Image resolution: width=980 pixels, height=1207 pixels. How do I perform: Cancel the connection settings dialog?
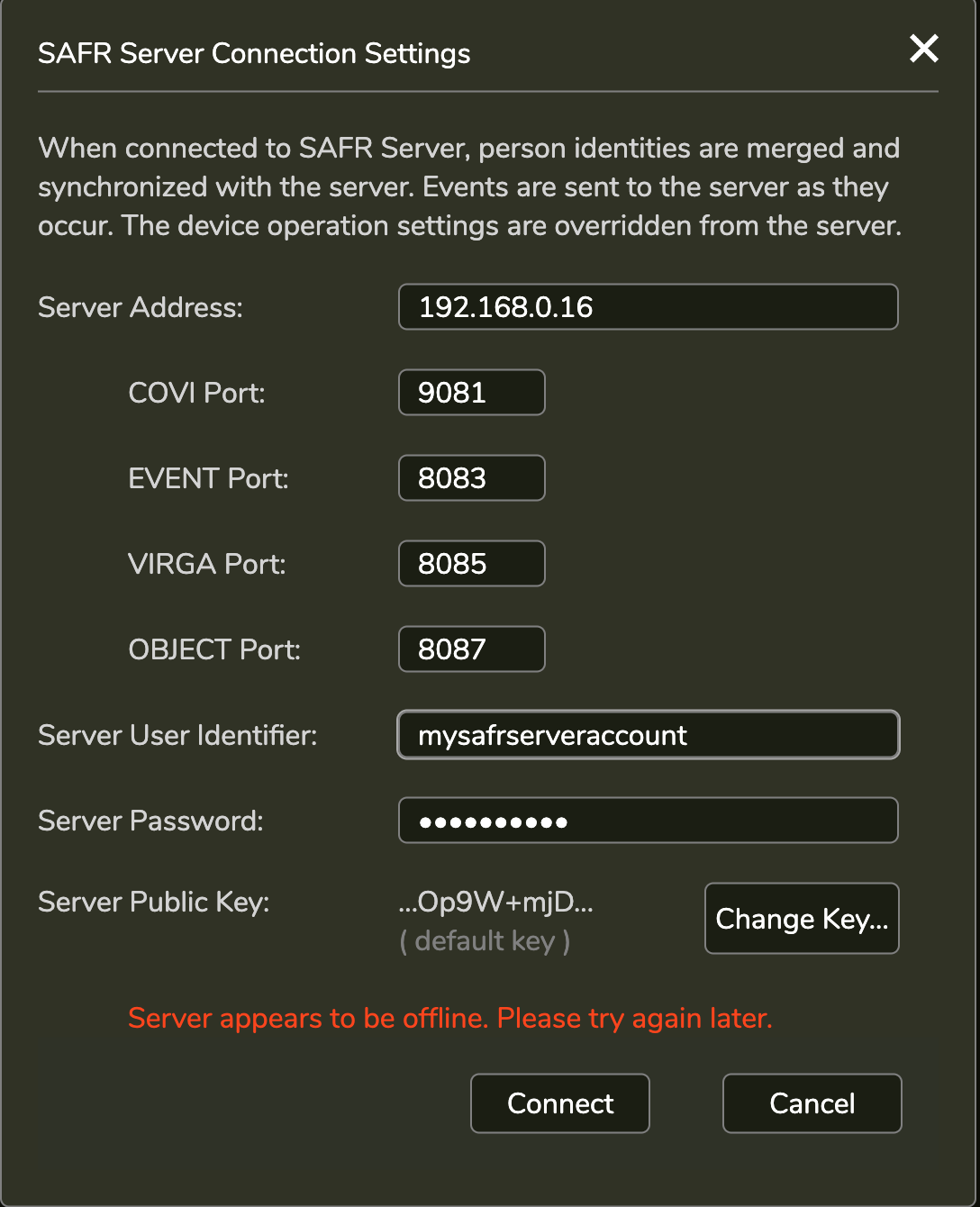812,1103
